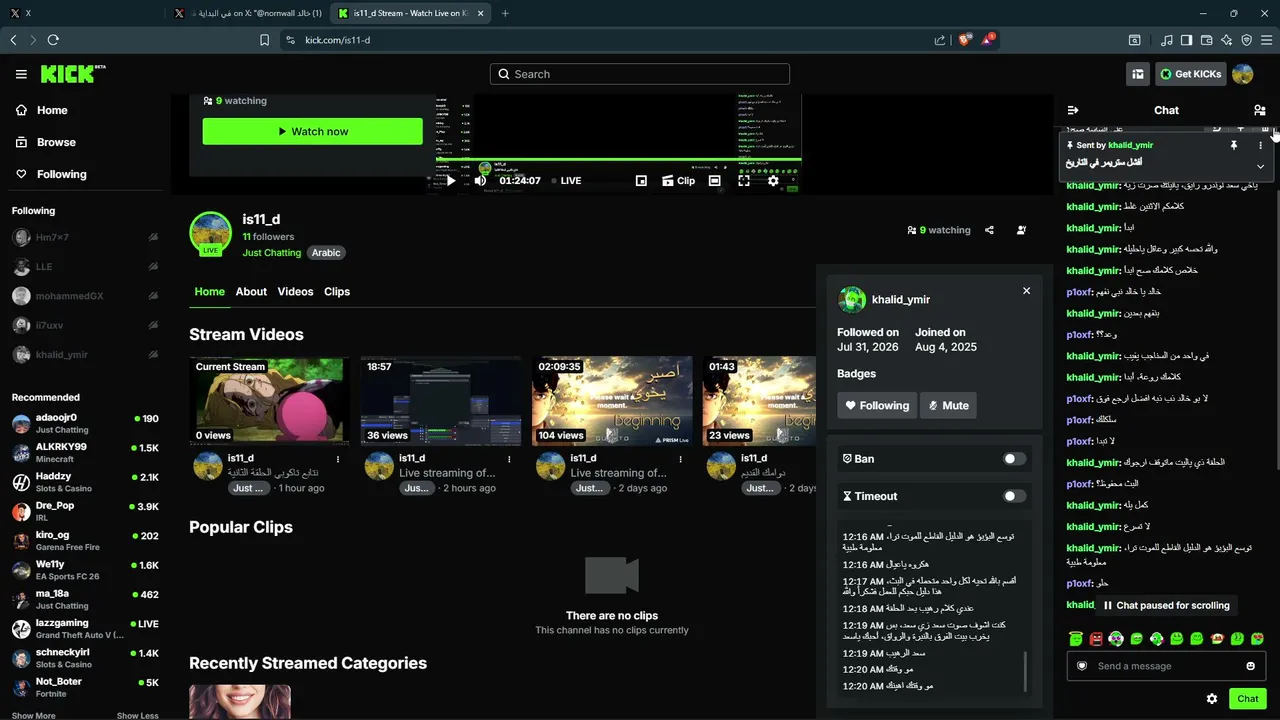Click the green Watch now button

pyautogui.click(x=312, y=131)
